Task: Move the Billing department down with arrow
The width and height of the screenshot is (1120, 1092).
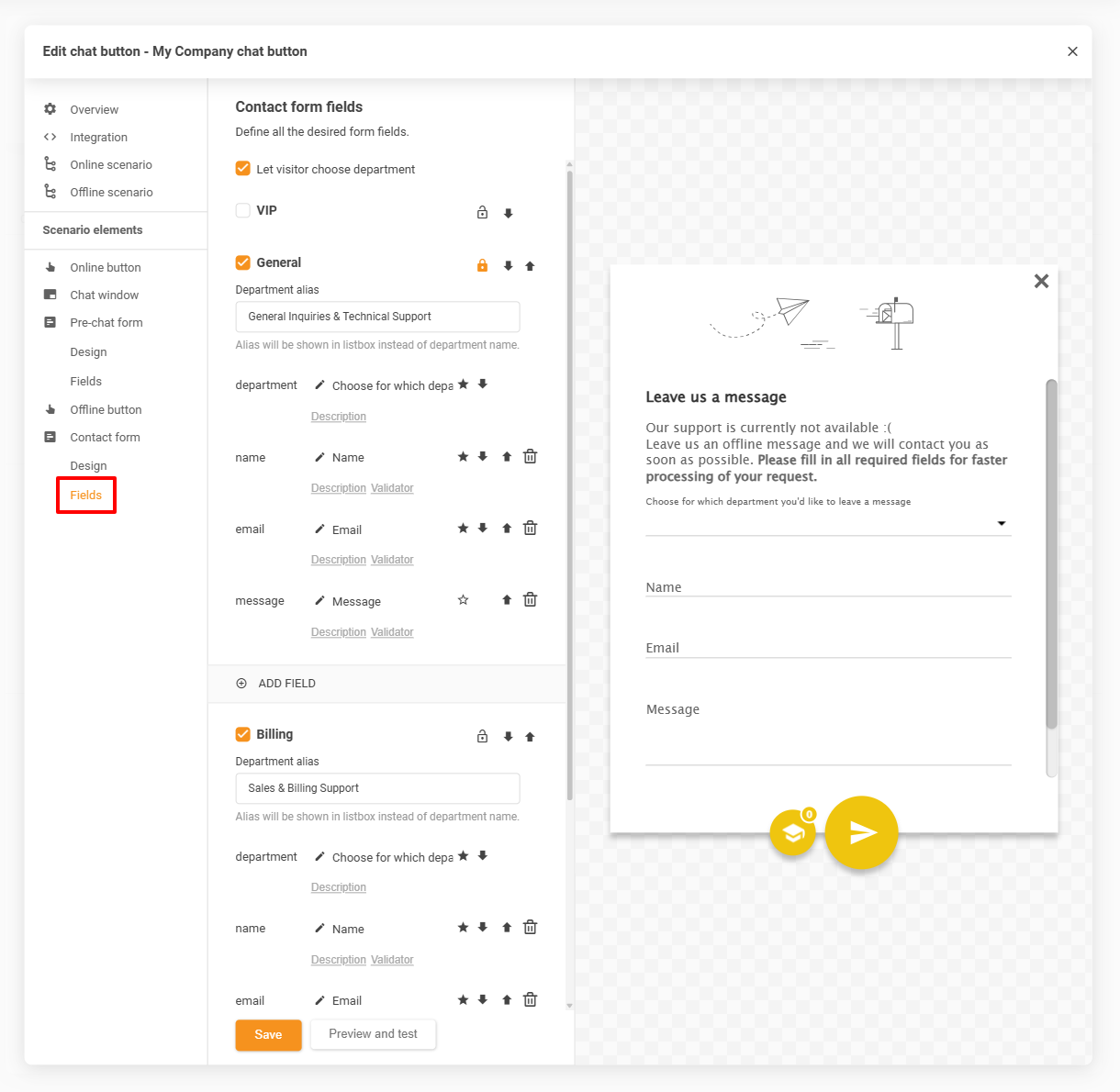Action: tap(508, 737)
